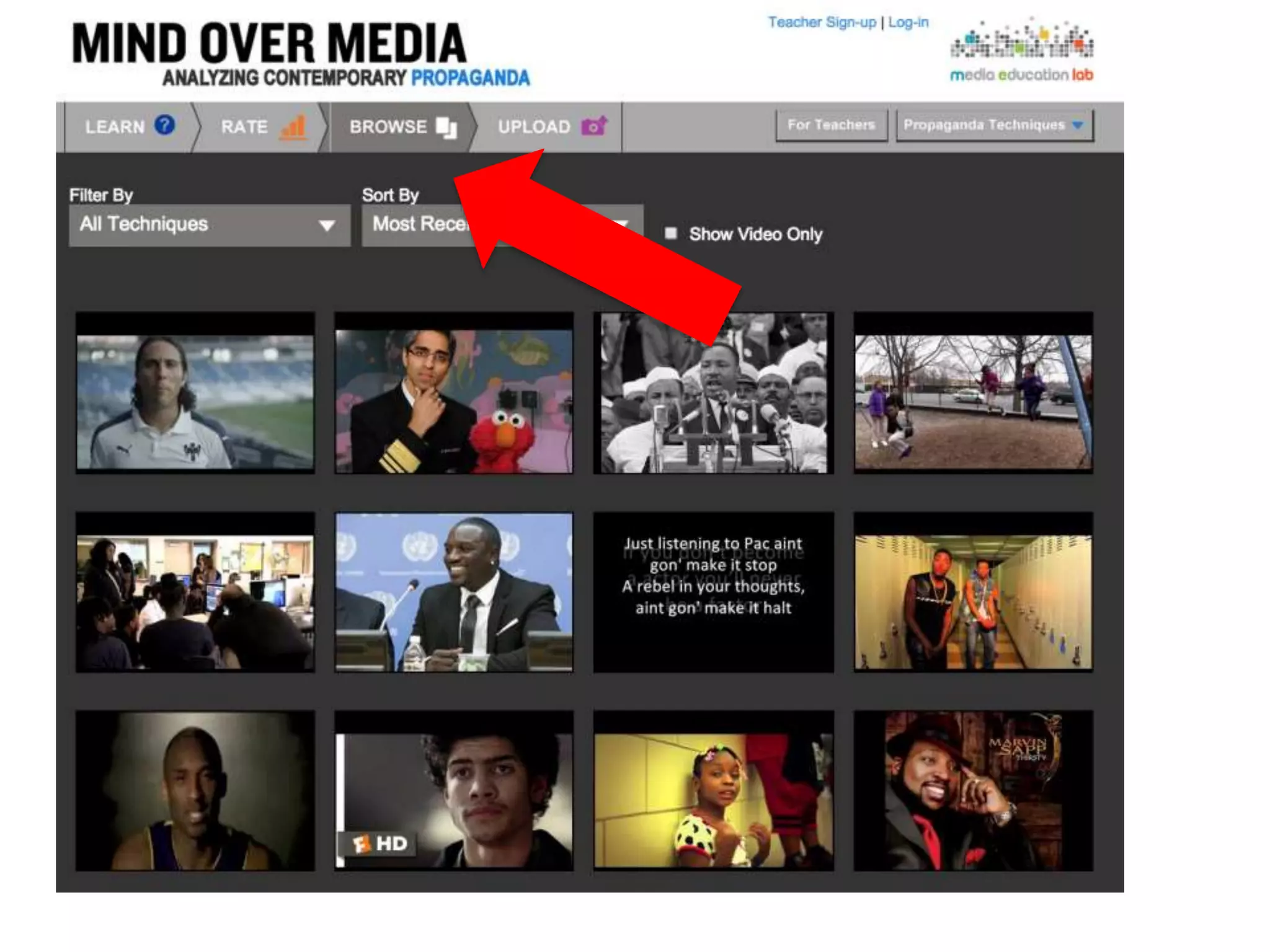Switch to the UPLOAD tab

click(535, 127)
